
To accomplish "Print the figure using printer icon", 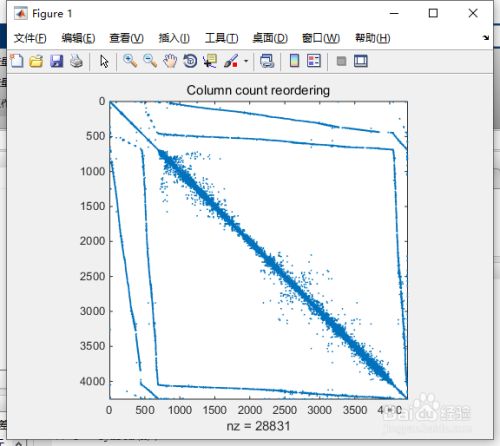I will tap(76, 61).
